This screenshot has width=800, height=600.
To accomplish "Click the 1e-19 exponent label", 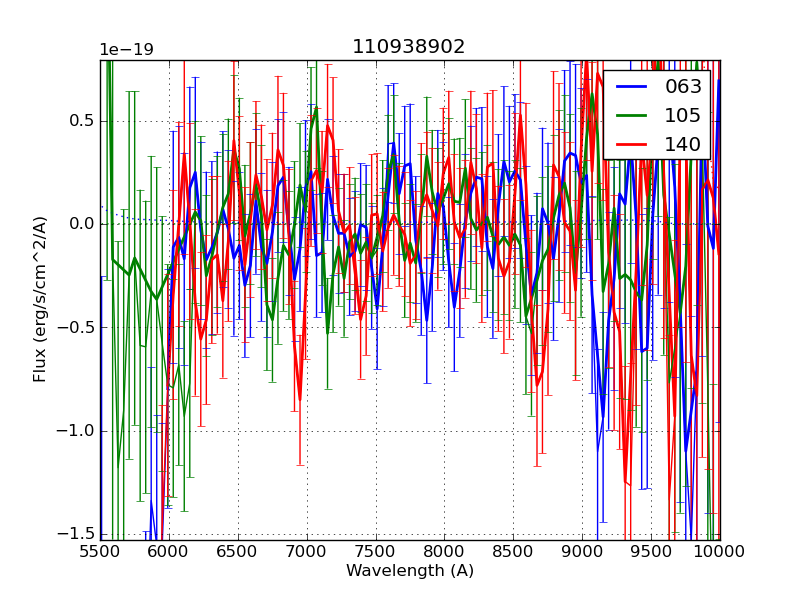I will coord(126,50).
